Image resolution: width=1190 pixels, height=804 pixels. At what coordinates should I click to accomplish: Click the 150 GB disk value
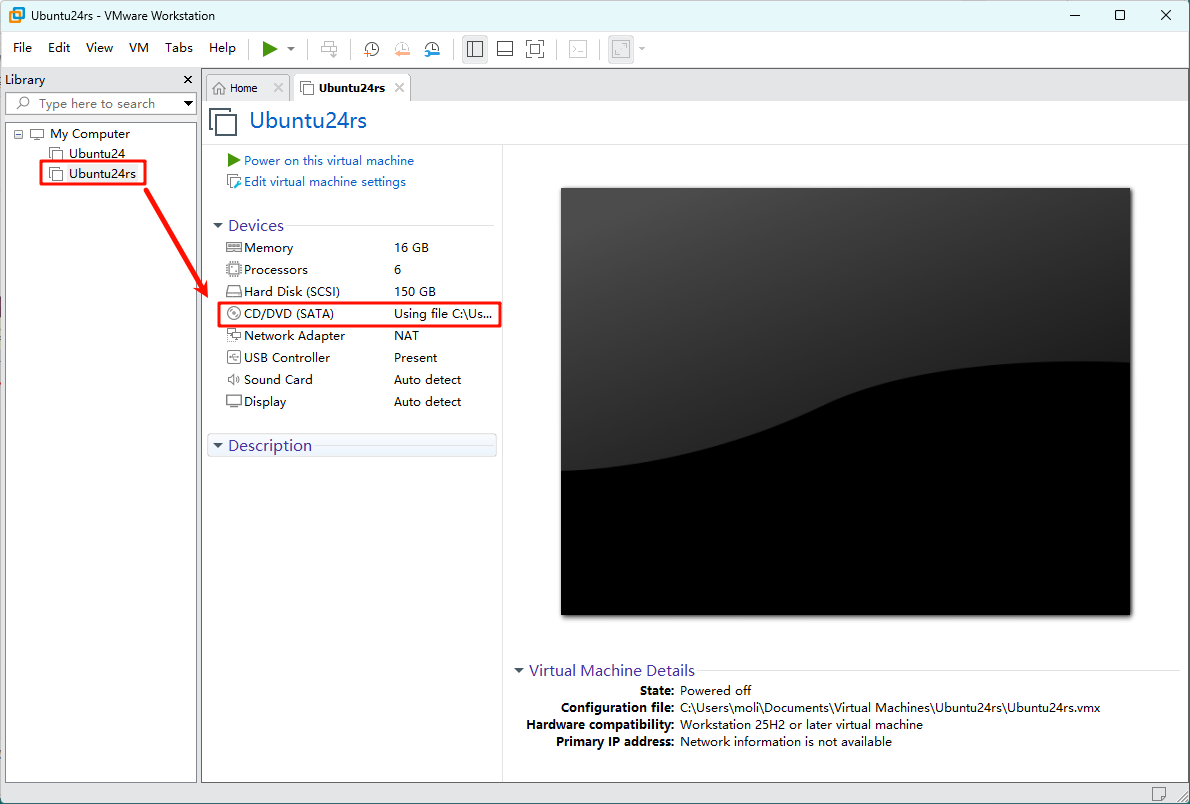pyautogui.click(x=414, y=292)
